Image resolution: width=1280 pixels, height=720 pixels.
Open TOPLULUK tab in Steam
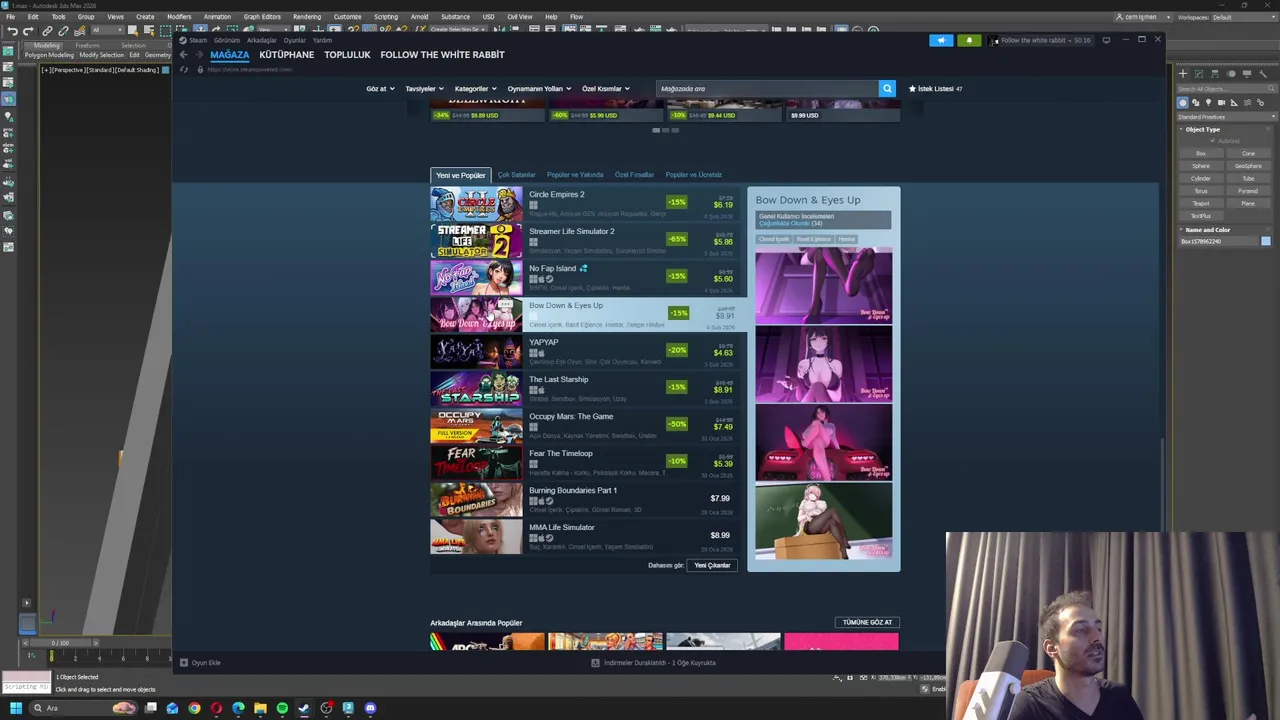pos(347,55)
